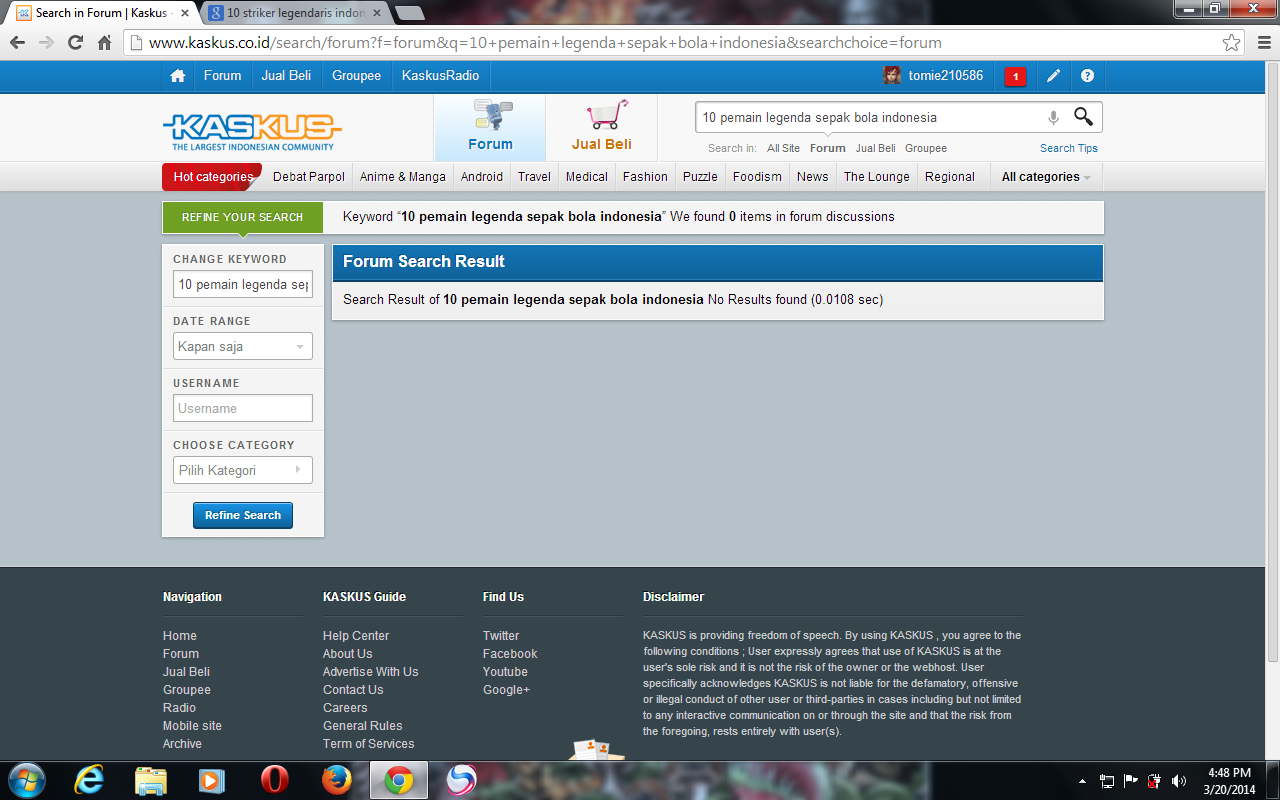Open the Android category
The height and width of the screenshot is (800, 1280).
point(482,177)
